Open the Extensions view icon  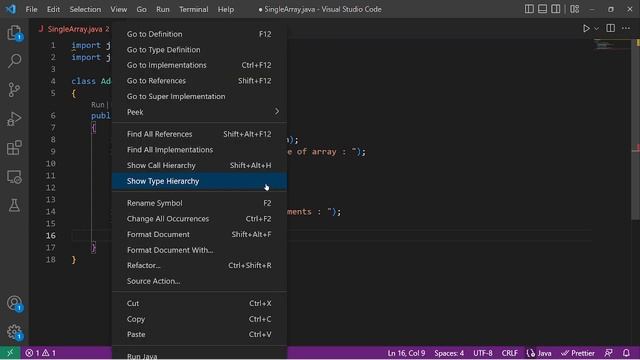14,147
